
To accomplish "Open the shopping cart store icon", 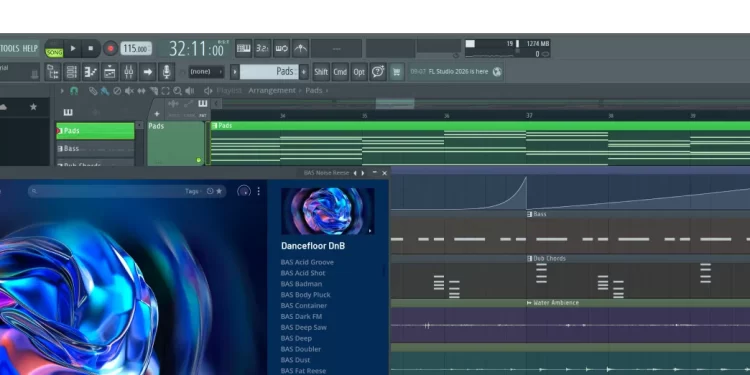I will 396,72.
